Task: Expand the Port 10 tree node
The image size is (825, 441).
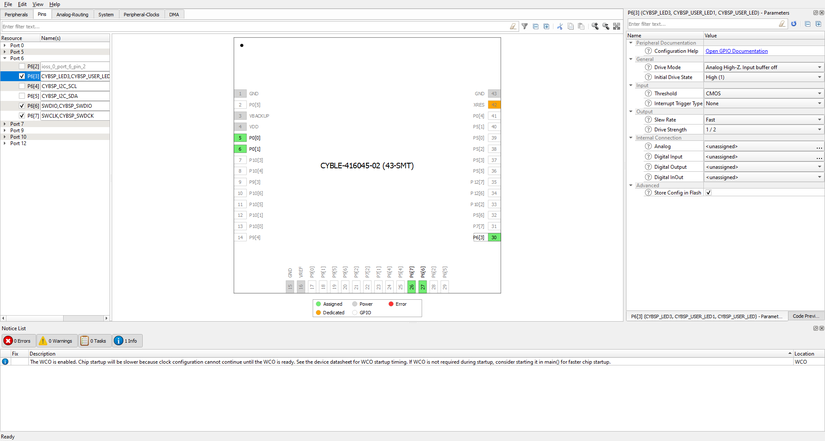Action: click(5, 137)
